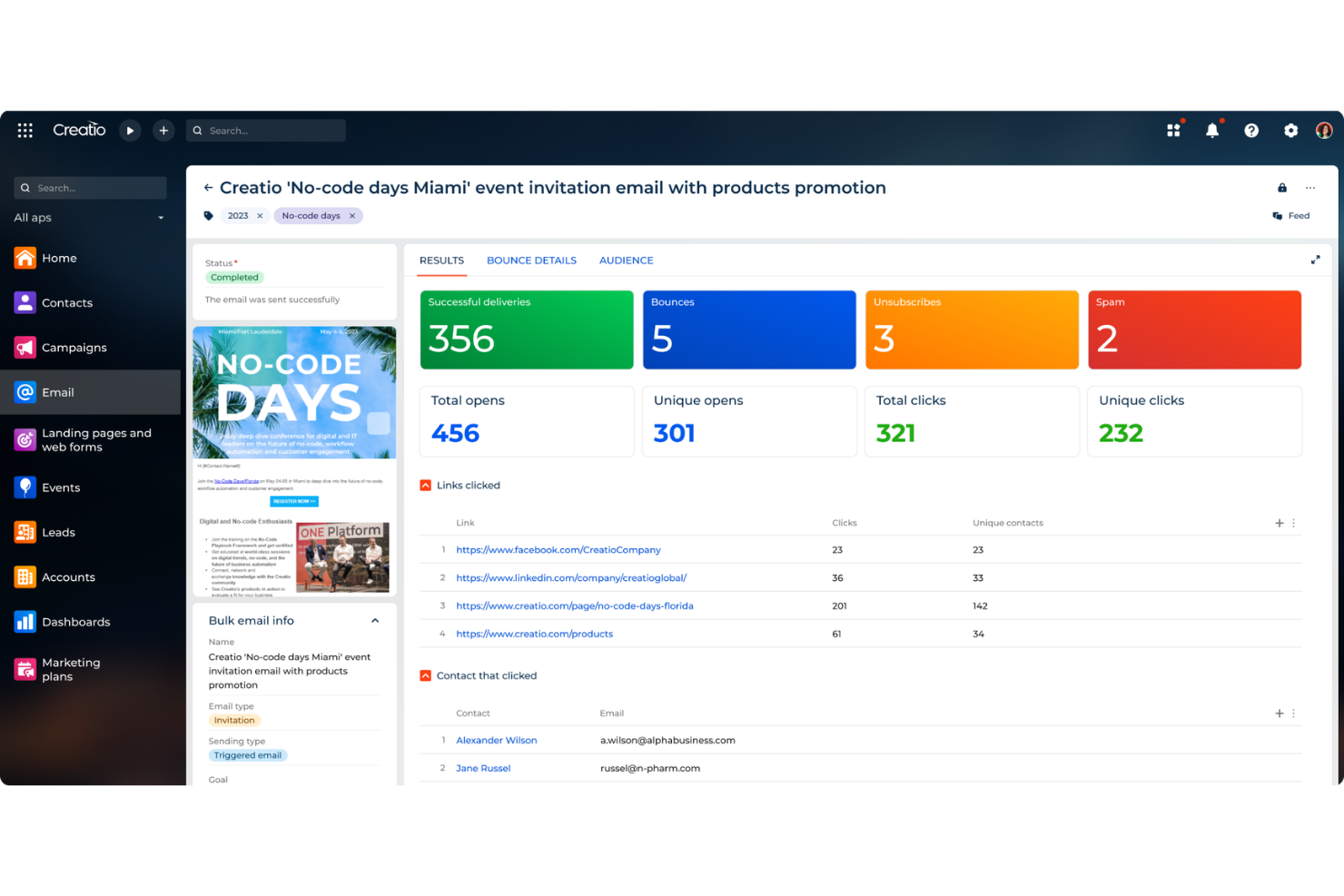Click the back arrow beside the email title
The height and width of the screenshot is (896, 1344).
tap(208, 188)
